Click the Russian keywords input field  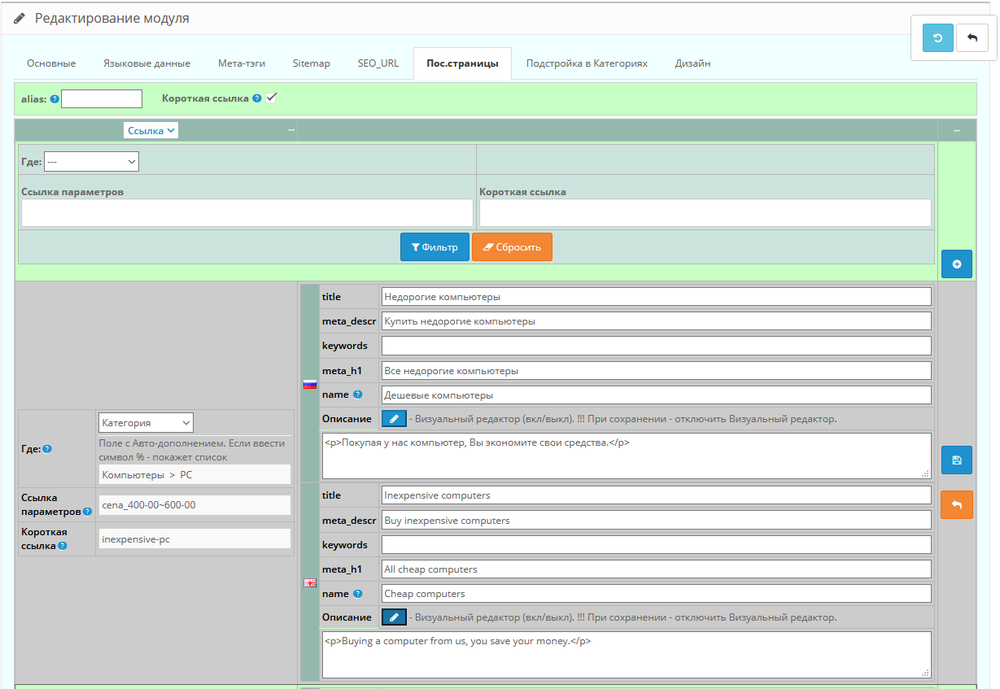click(655, 345)
